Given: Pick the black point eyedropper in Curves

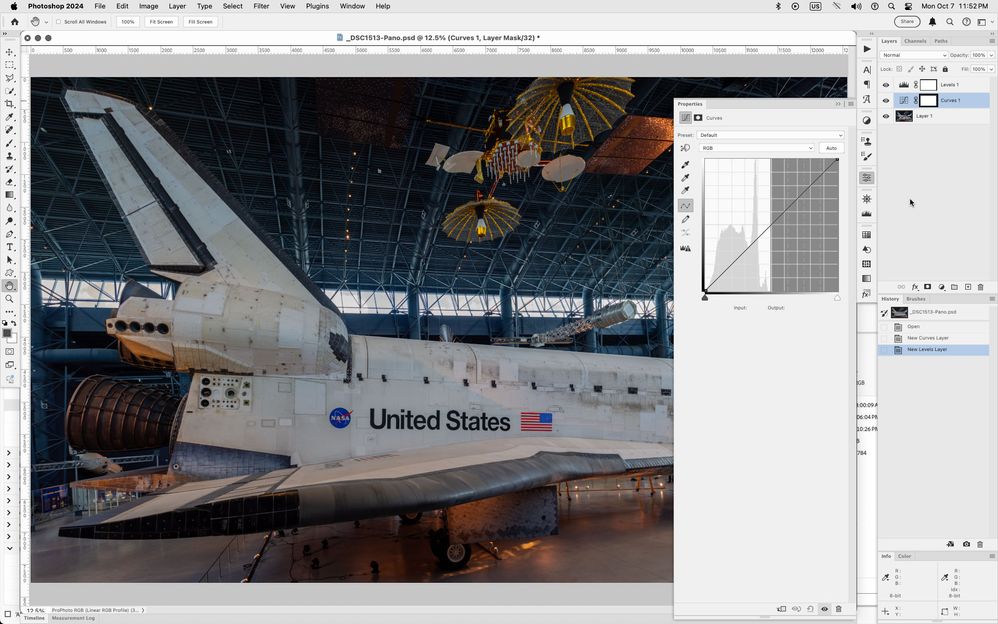Looking at the screenshot, I should point(685,164).
